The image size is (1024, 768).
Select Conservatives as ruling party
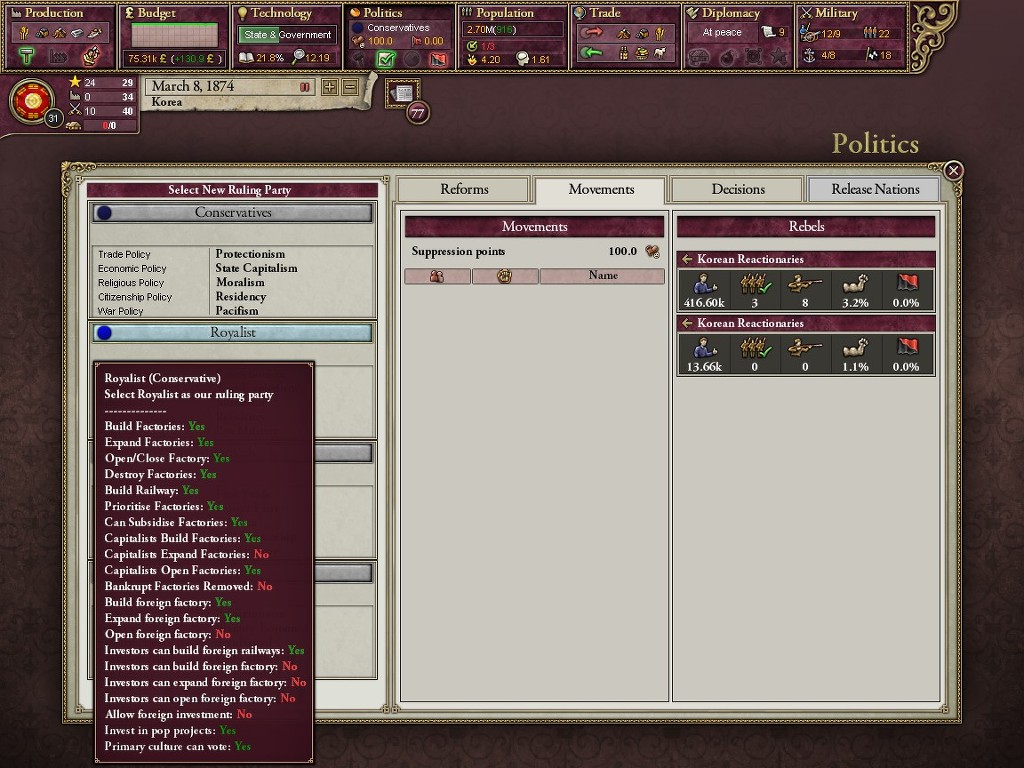(232, 212)
